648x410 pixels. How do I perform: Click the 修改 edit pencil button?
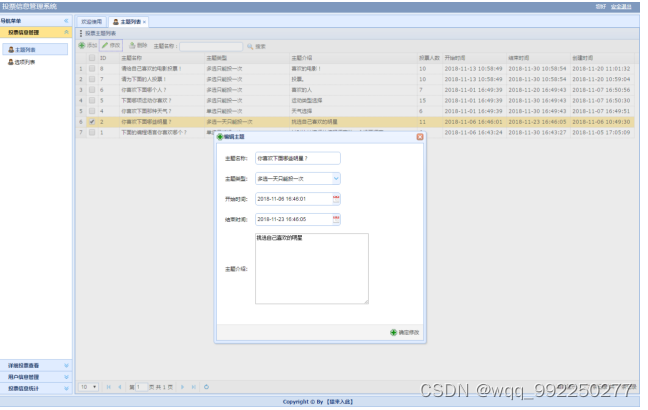pos(111,45)
